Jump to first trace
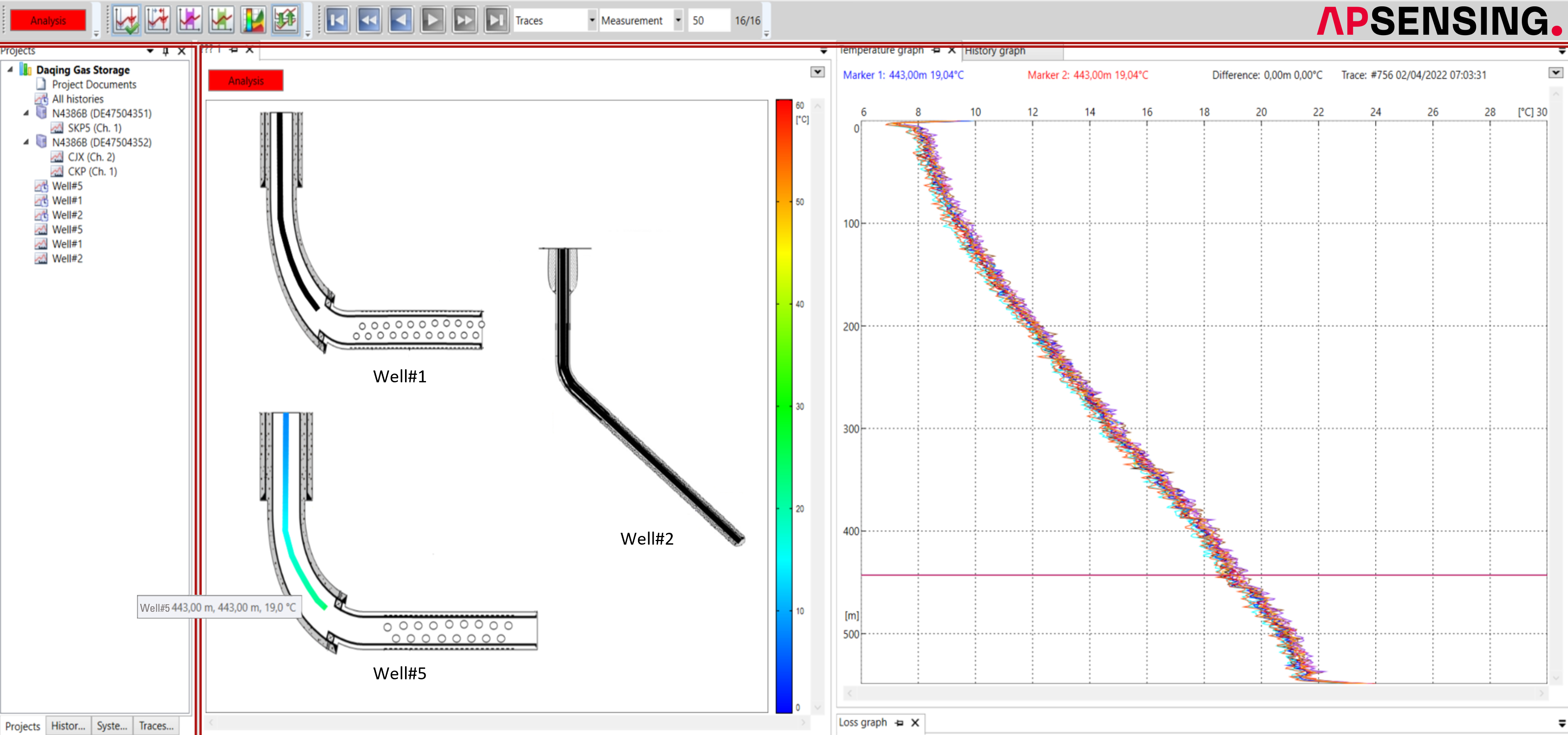The image size is (1568, 735). tap(337, 20)
